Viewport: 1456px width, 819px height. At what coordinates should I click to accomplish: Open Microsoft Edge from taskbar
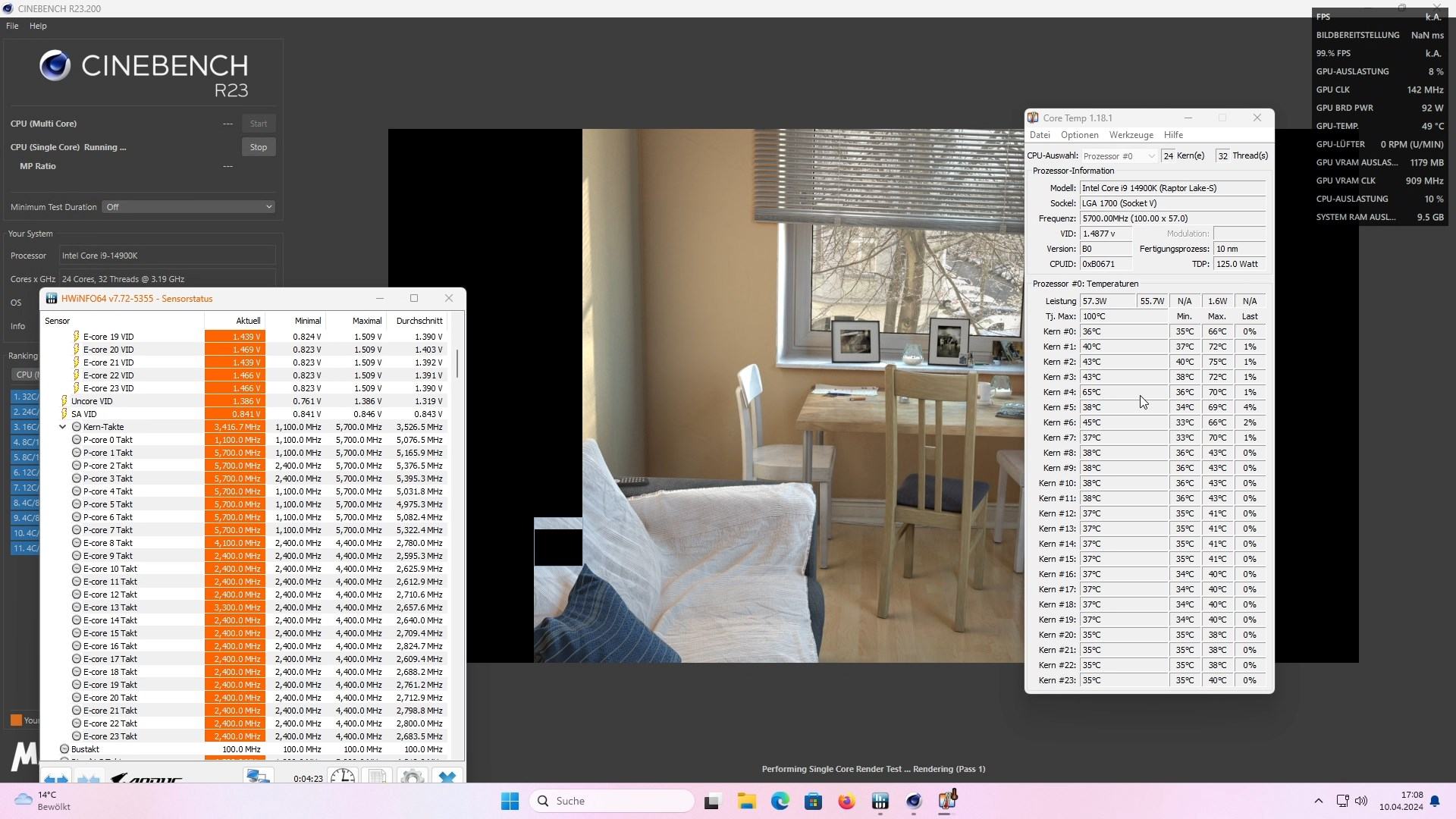780,802
